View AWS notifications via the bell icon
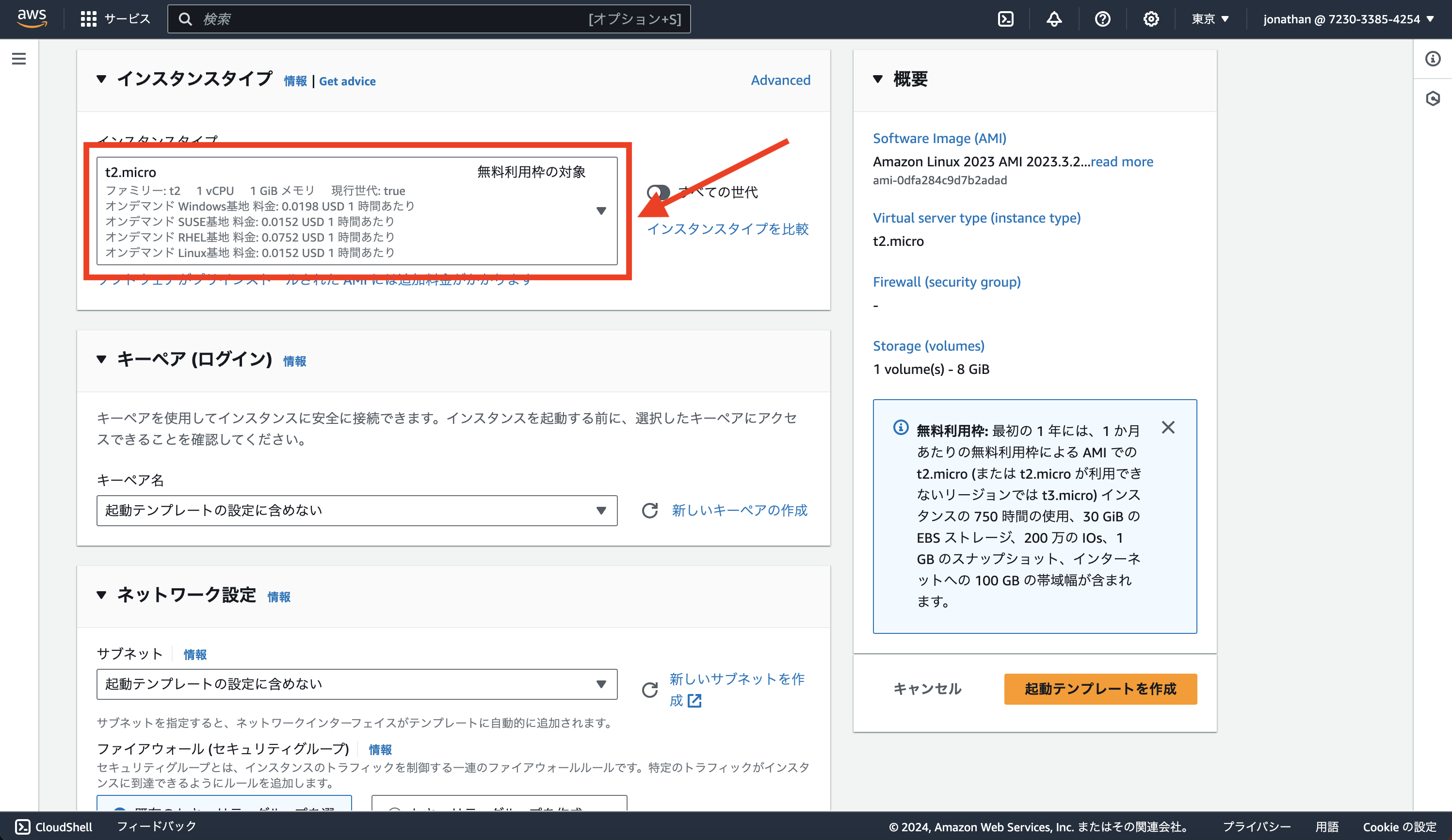This screenshot has width=1452, height=840. click(1054, 18)
